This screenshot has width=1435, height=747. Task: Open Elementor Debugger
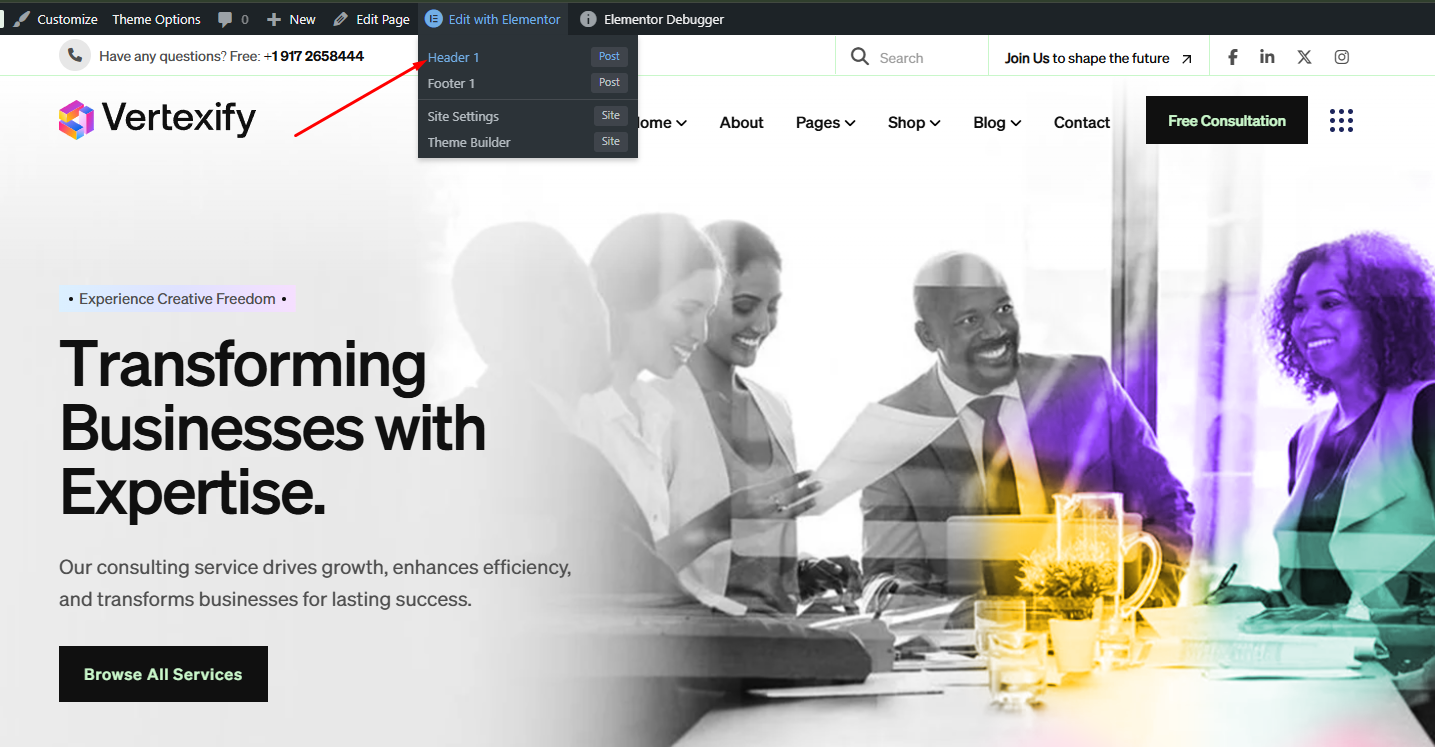coord(652,19)
